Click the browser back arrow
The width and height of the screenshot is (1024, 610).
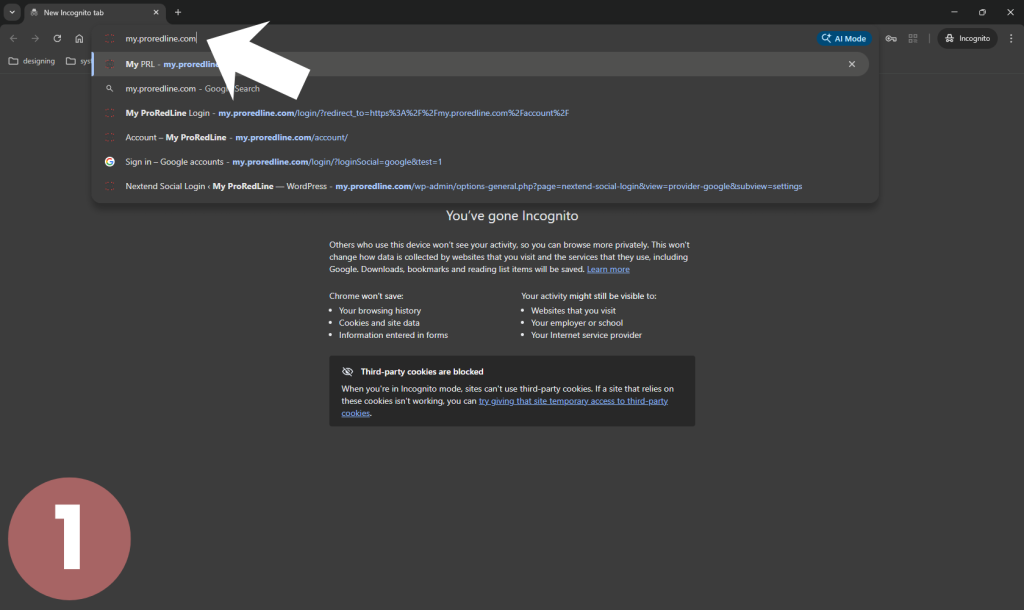[13, 38]
